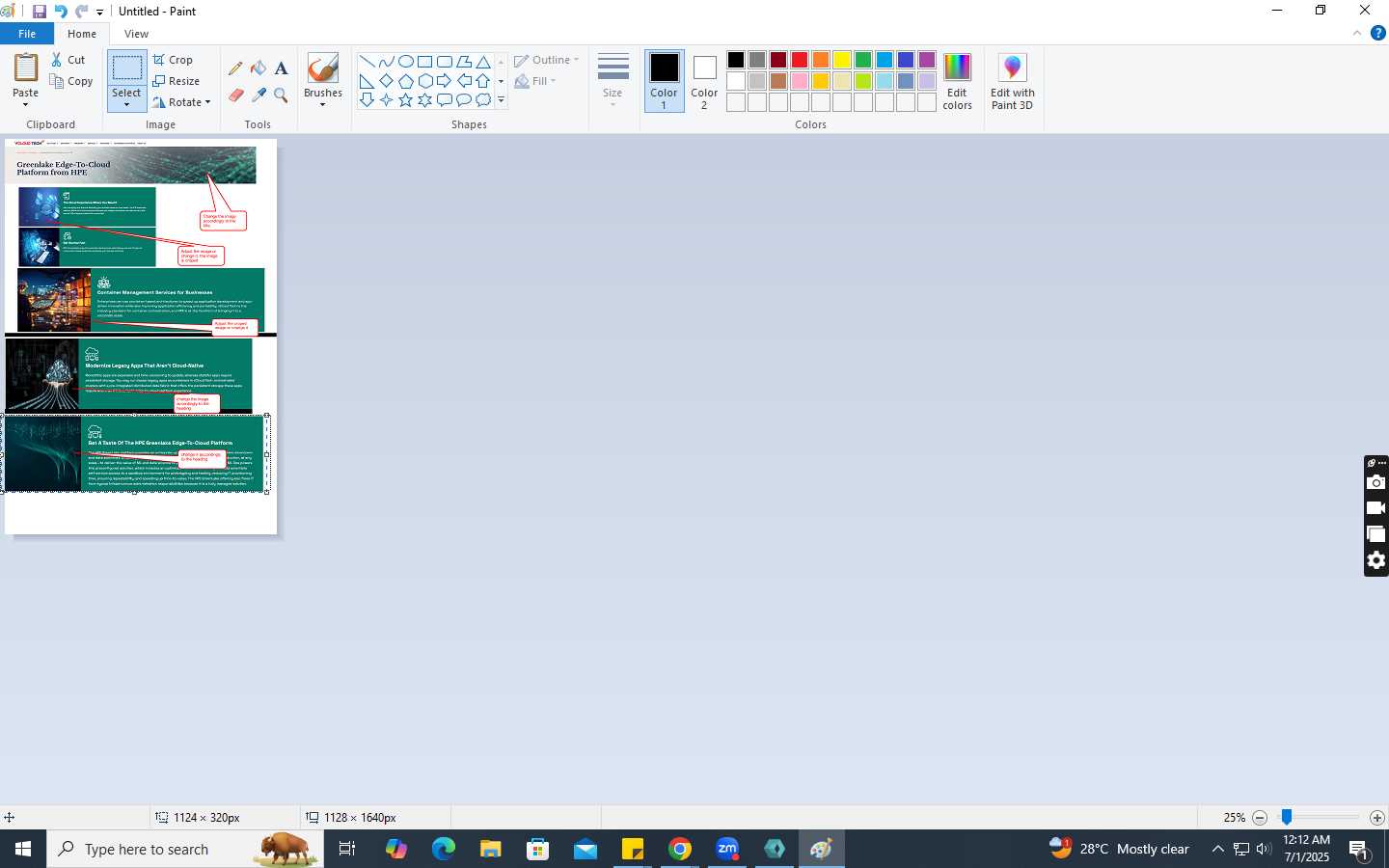This screenshot has width=1389, height=868.
Task: Select the Eraser tool
Action: 235,95
